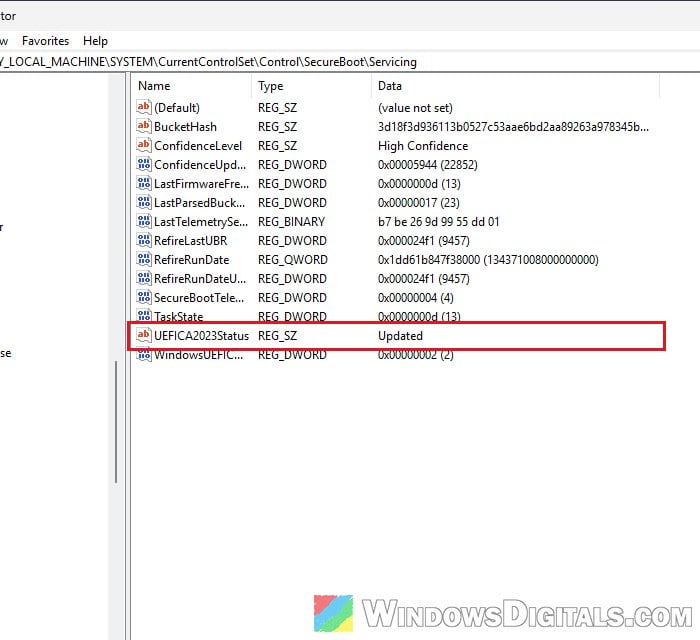Select the LastParsedBuck... value name
This screenshot has width=700, height=640.
(x=200, y=203)
